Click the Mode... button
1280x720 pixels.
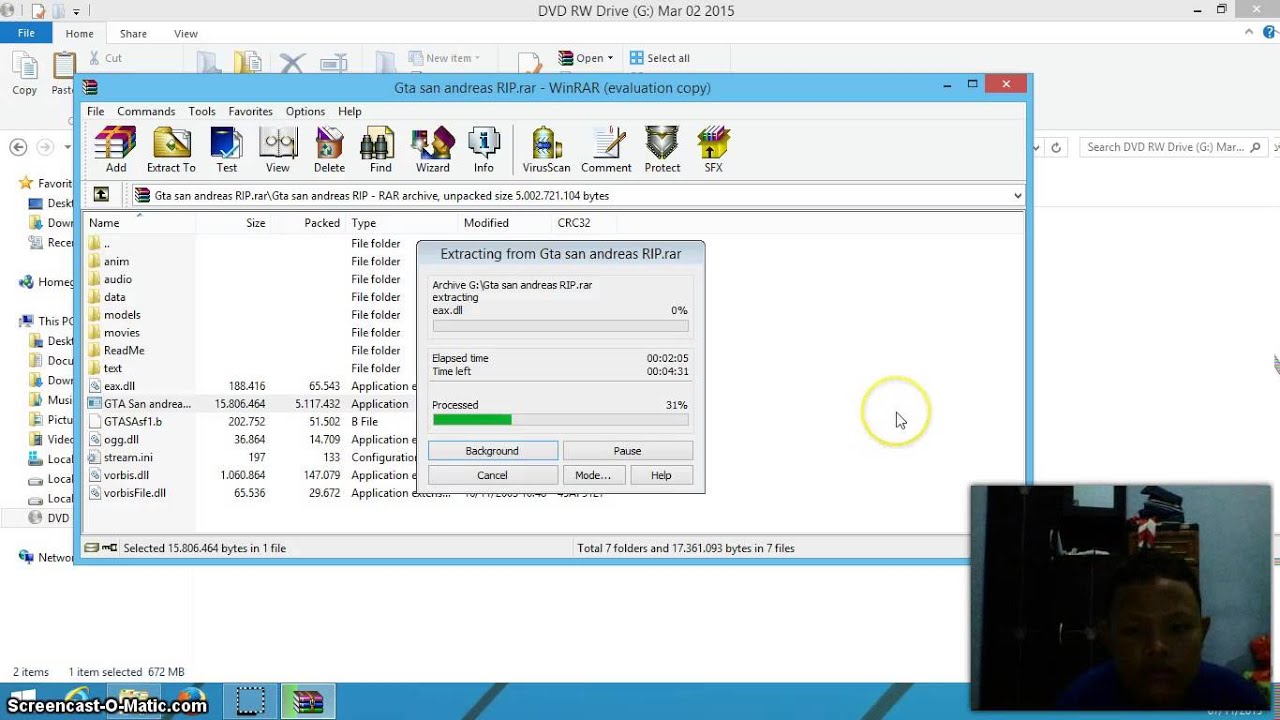pos(592,475)
